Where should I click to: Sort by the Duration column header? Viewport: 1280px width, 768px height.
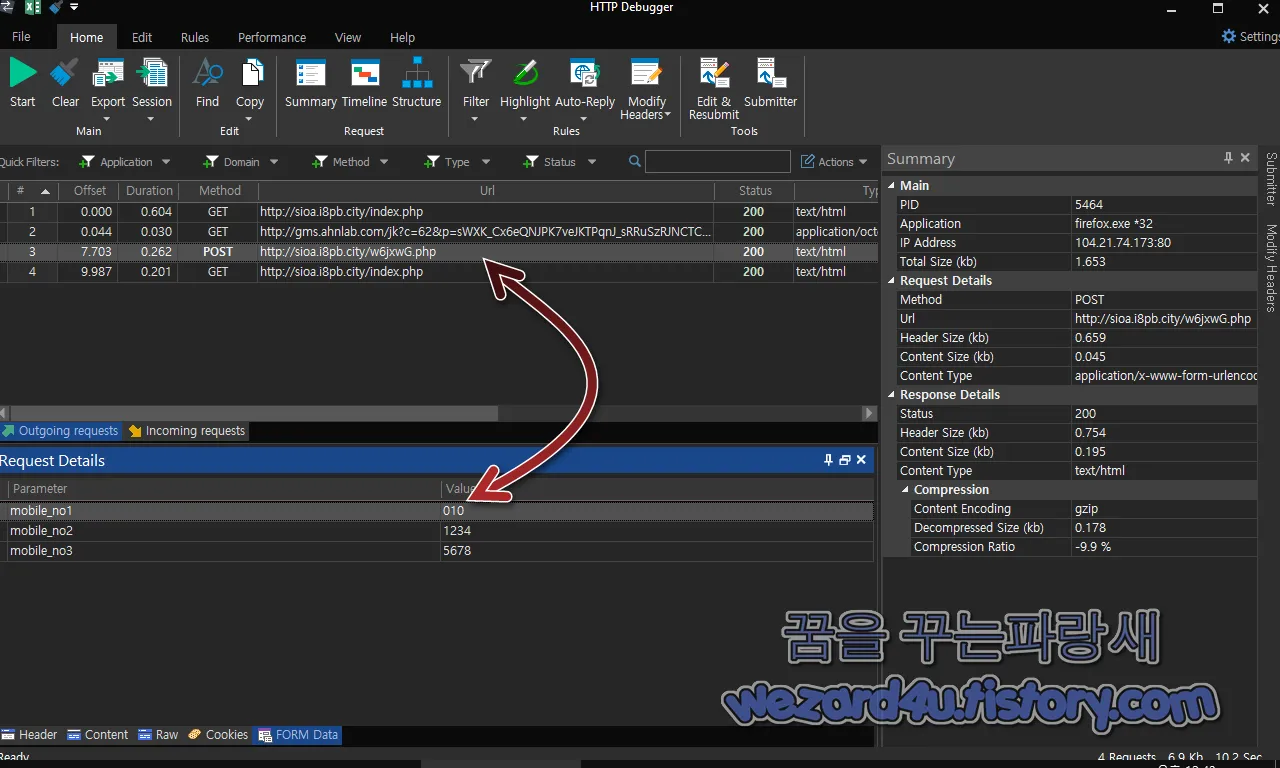(x=149, y=191)
